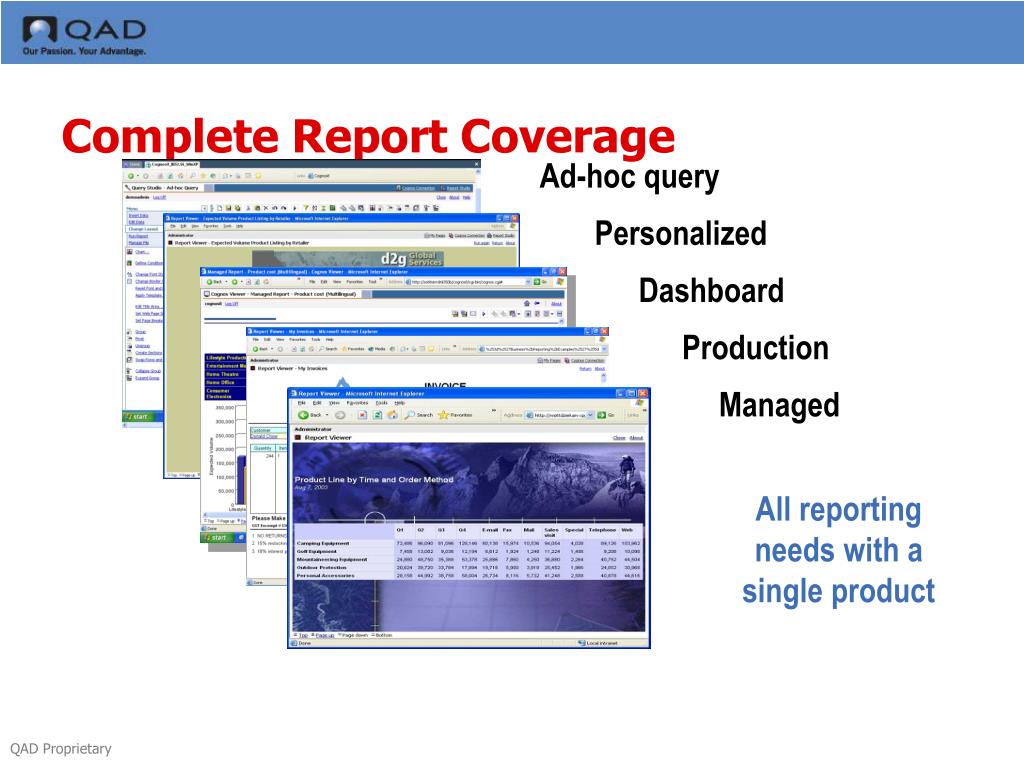Click the About link in front Report Viewer
This screenshot has height=768, width=1024.
click(x=636, y=438)
